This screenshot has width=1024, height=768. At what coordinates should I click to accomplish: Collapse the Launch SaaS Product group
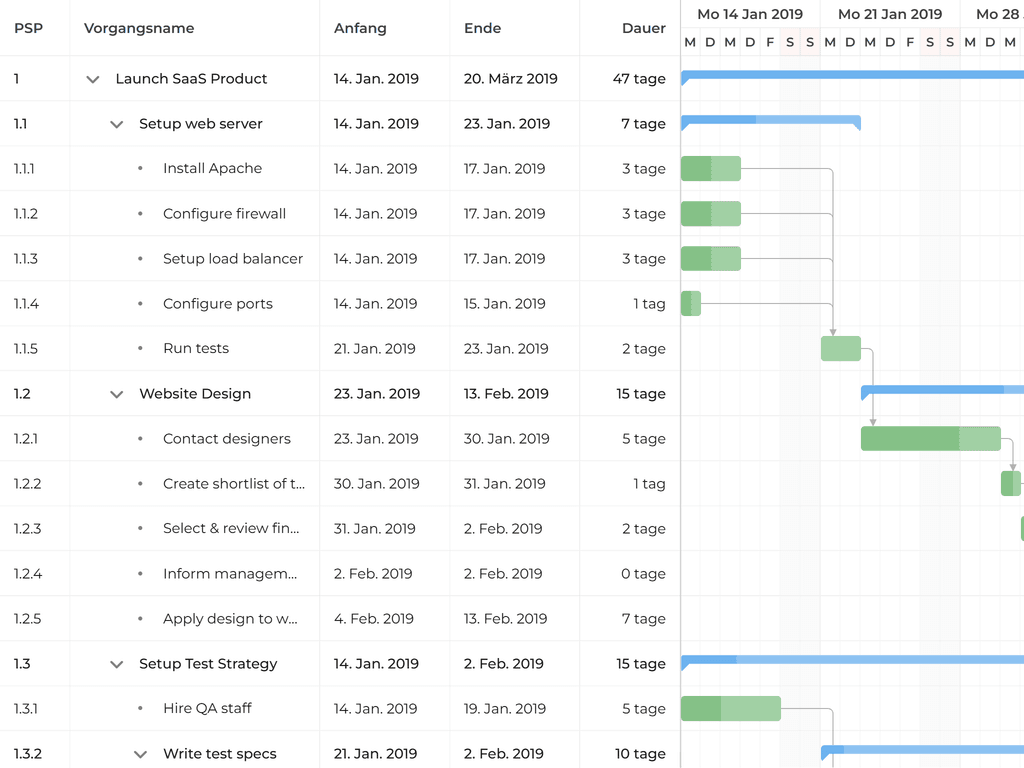[x=93, y=79]
